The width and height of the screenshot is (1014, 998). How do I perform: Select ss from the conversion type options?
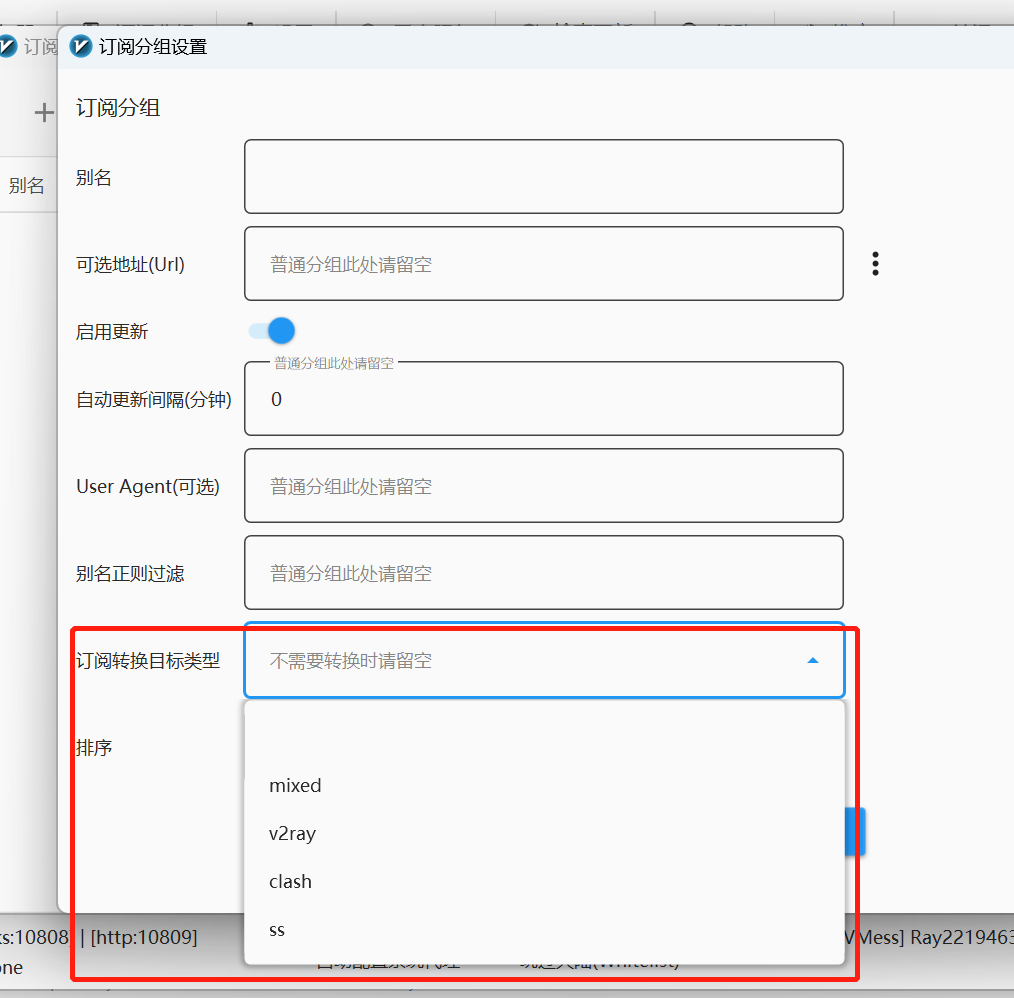pos(276,929)
